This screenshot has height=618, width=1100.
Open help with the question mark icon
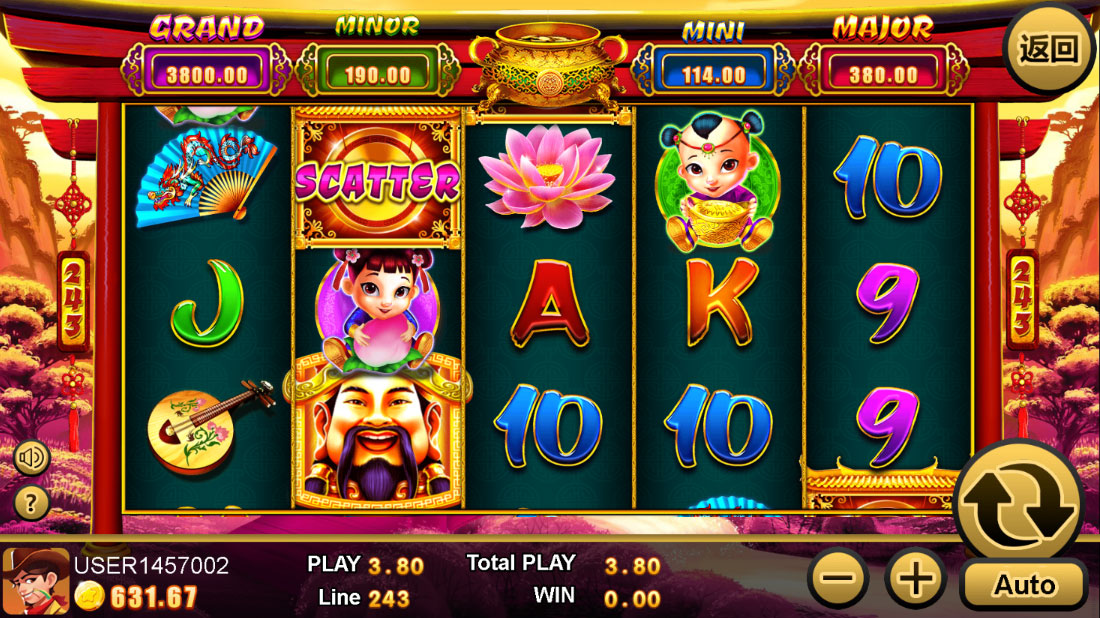click(x=32, y=502)
